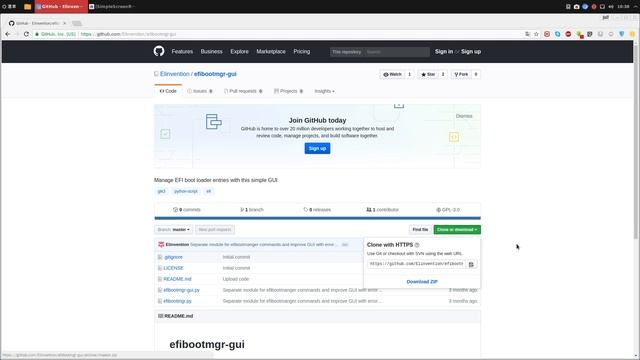
Task: View the GPL-3.0 license link
Action: (x=448, y=210)
